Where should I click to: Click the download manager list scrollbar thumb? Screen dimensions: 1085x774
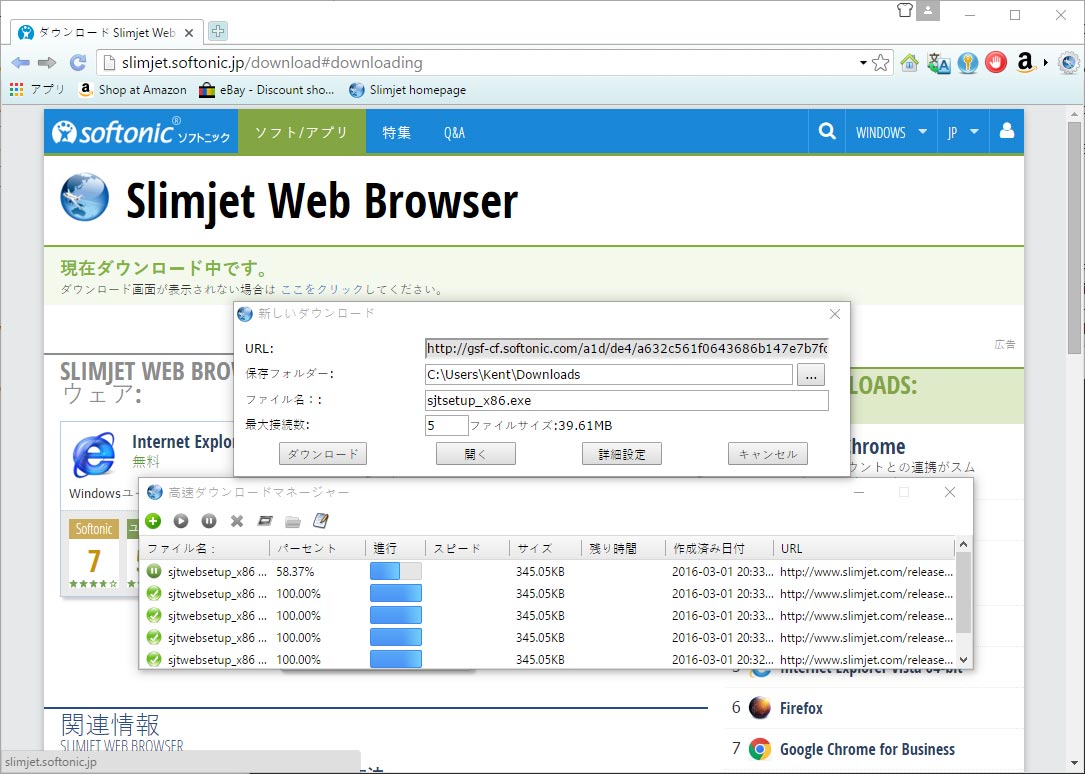[963, 592]
